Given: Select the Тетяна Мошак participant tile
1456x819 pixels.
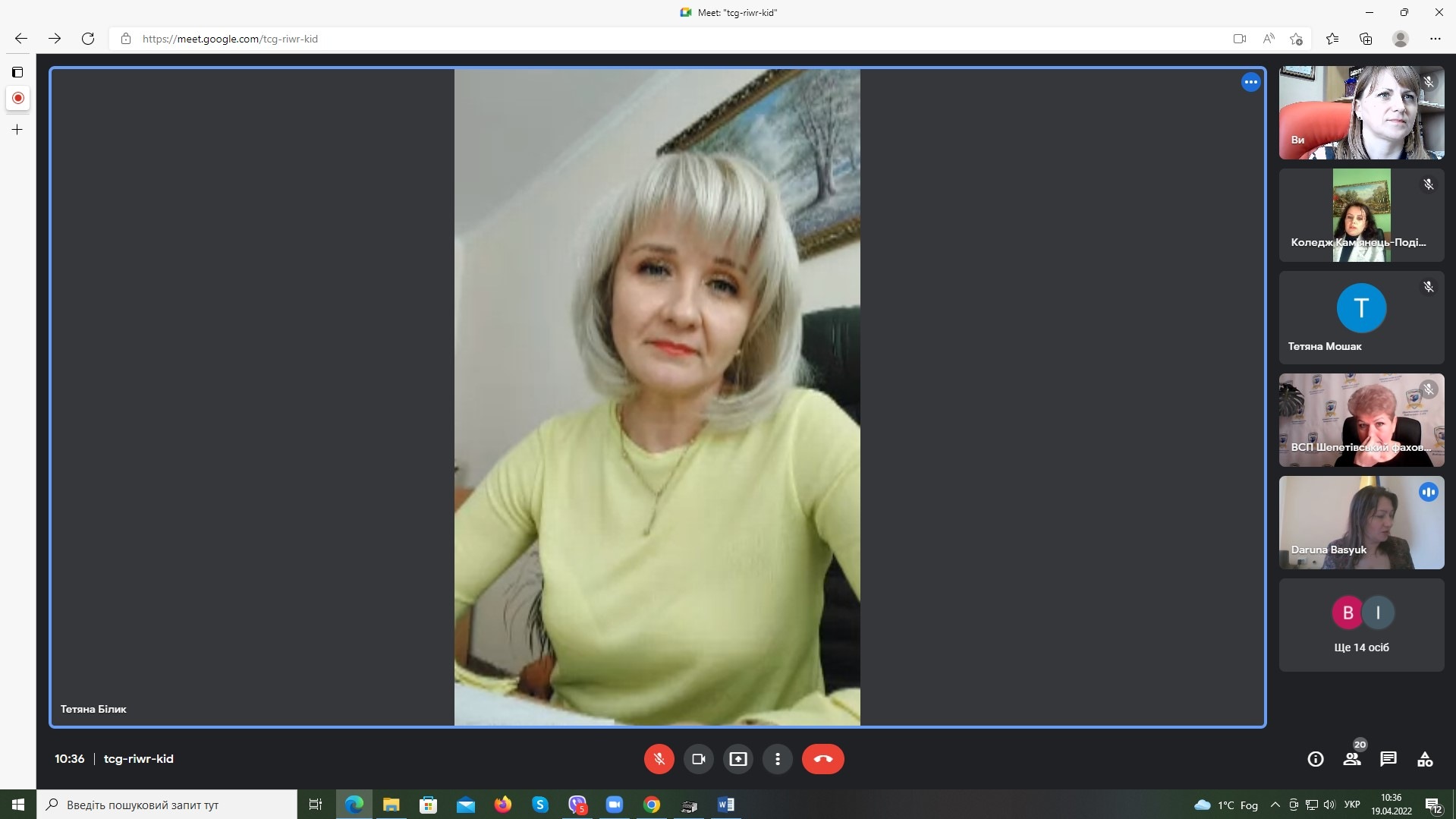Looking at the screenshot, I should pos(1360,317).
